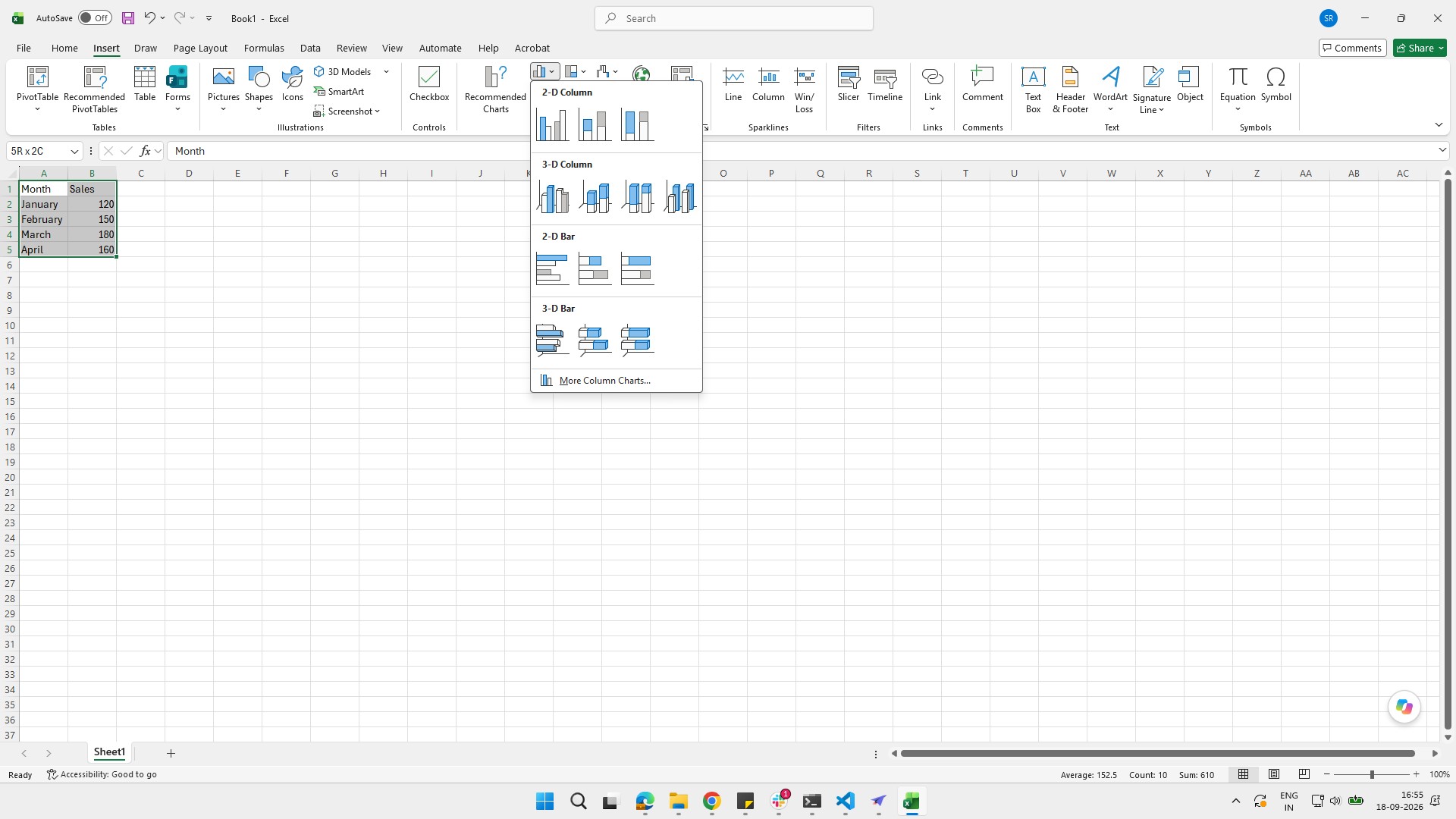
Task: Switch to Page Break Preview view
Action: pos(1304,774)
